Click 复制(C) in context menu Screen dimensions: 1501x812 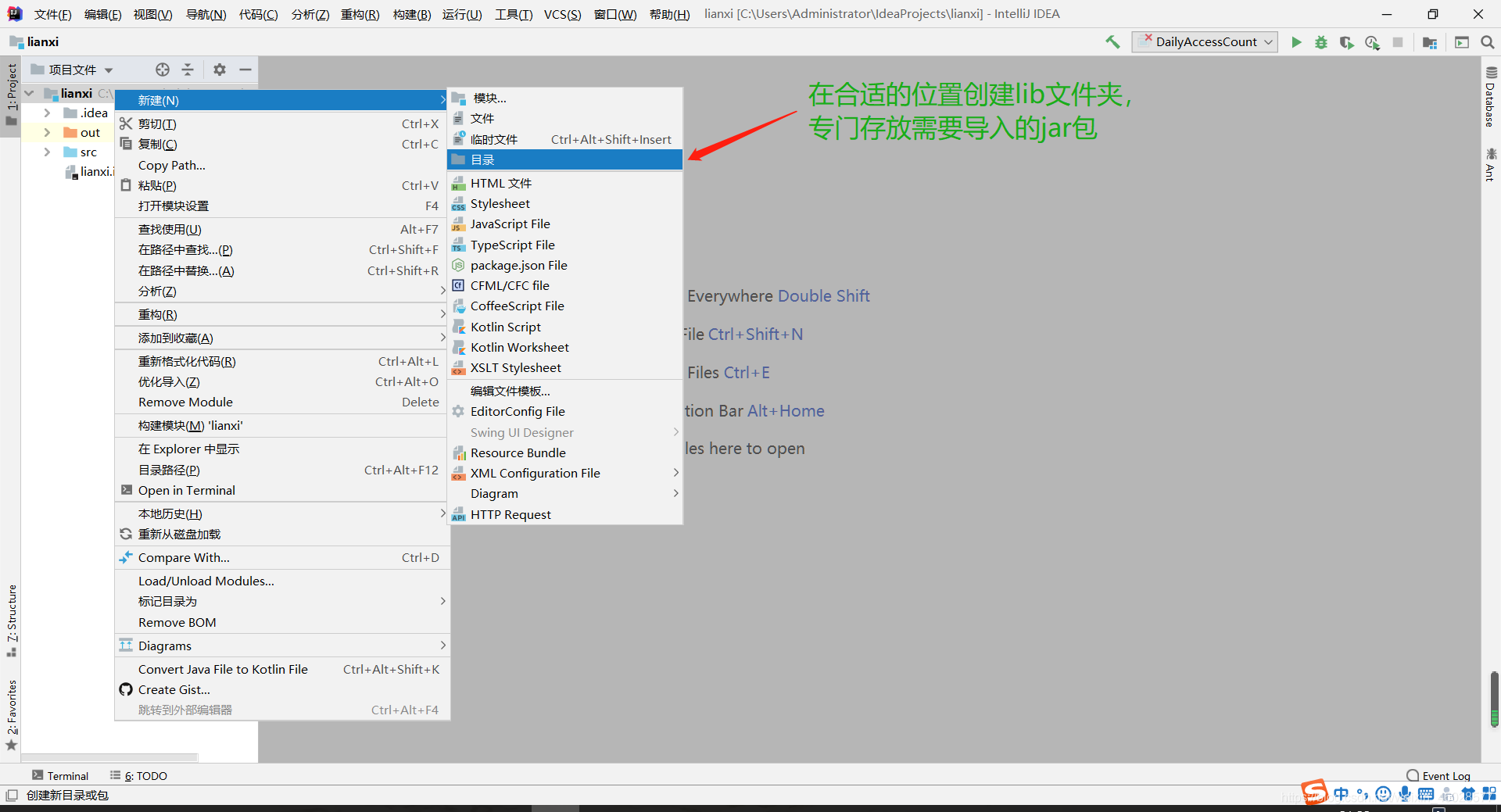pos(282,145)
